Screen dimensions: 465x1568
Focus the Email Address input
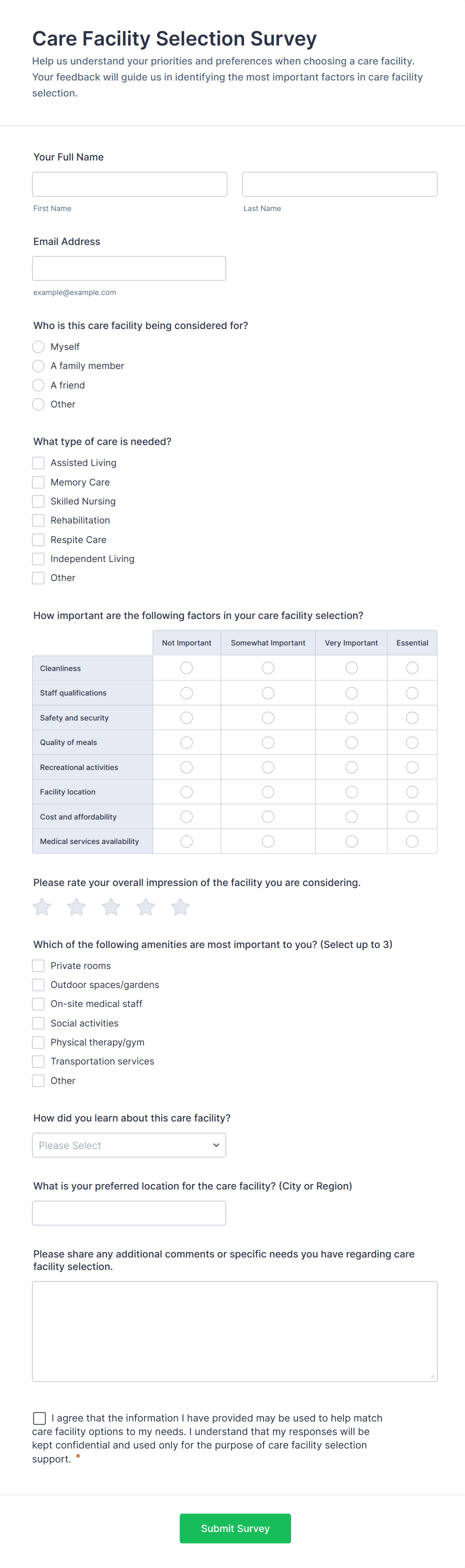coord(129,268)
